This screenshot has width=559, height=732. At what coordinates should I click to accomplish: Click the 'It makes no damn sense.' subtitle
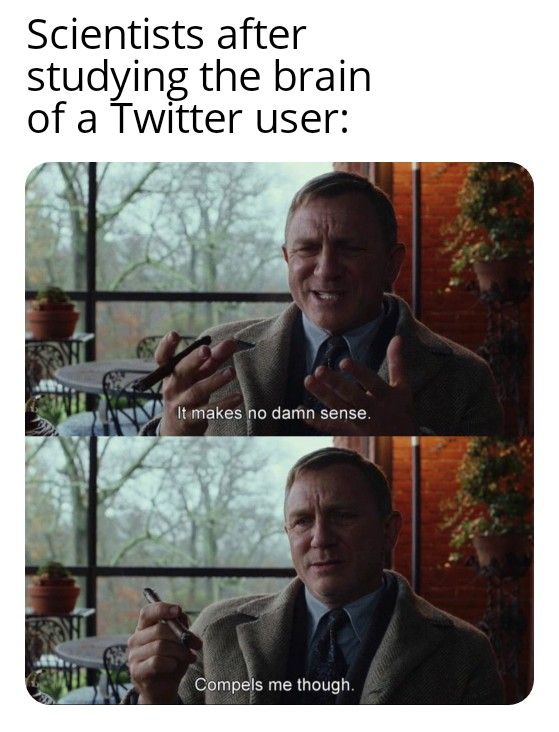pyautogui.click(x=273, y=413)
